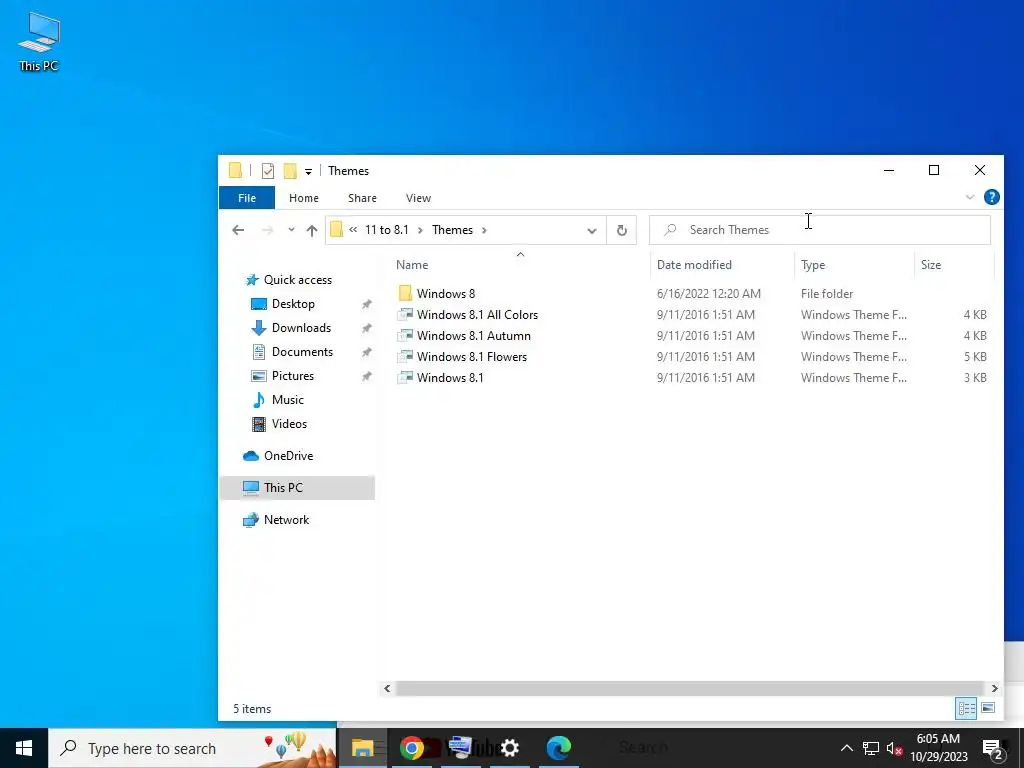Image resolution: width=1024 pixels, height=768 pixels.
Task: Click pin icon next to Pictures
Action: (367, 377)
